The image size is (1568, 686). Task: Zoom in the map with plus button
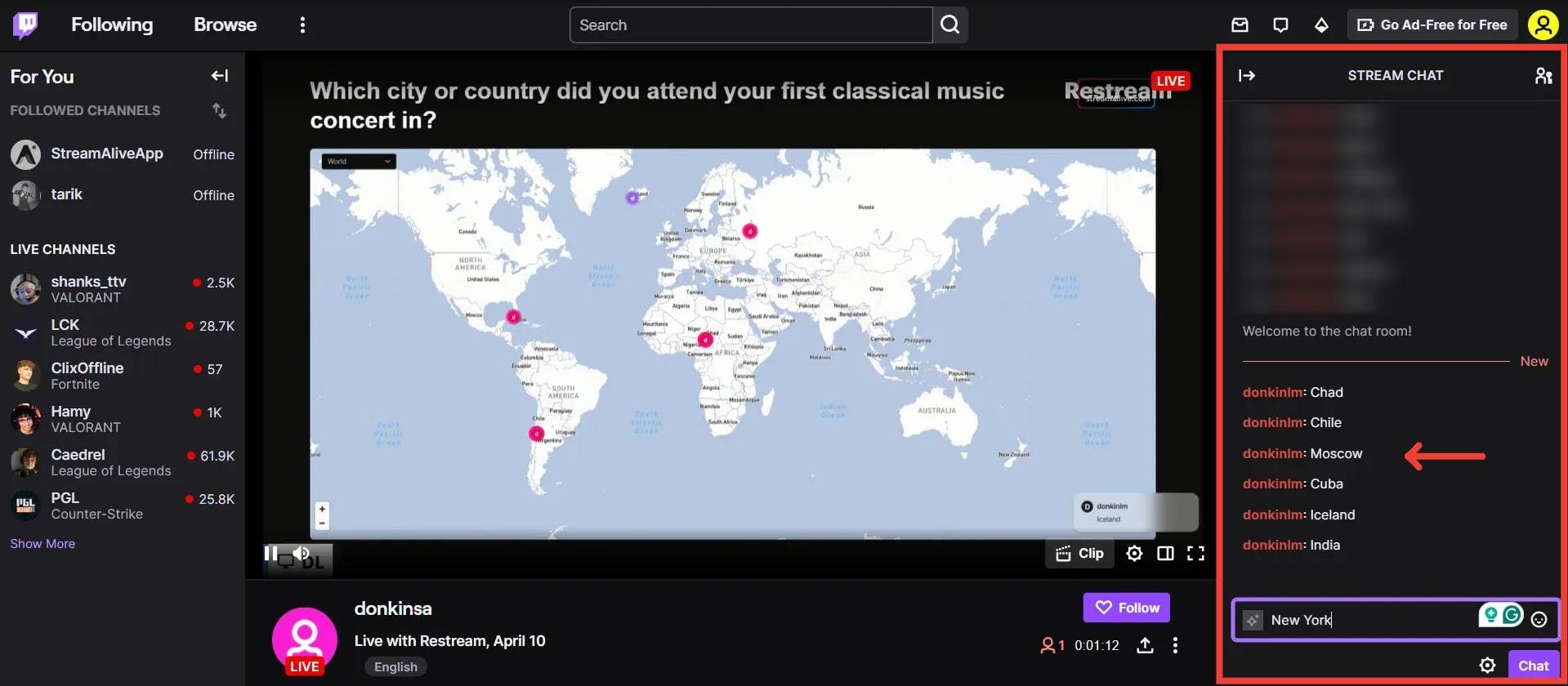(322, 509)
